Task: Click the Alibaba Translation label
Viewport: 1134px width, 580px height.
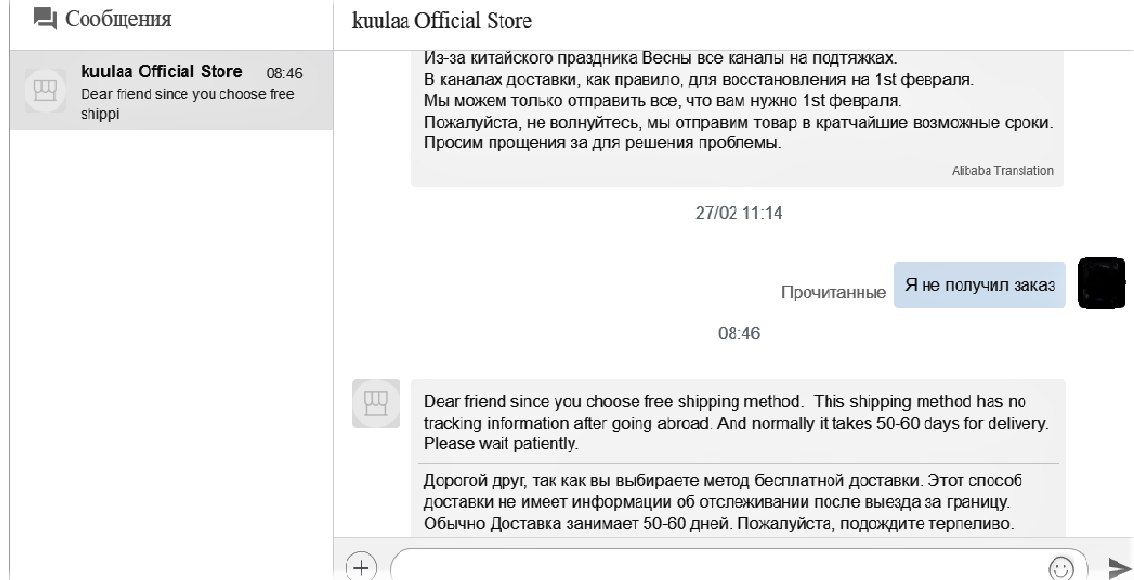Action: pos(1002,171)
